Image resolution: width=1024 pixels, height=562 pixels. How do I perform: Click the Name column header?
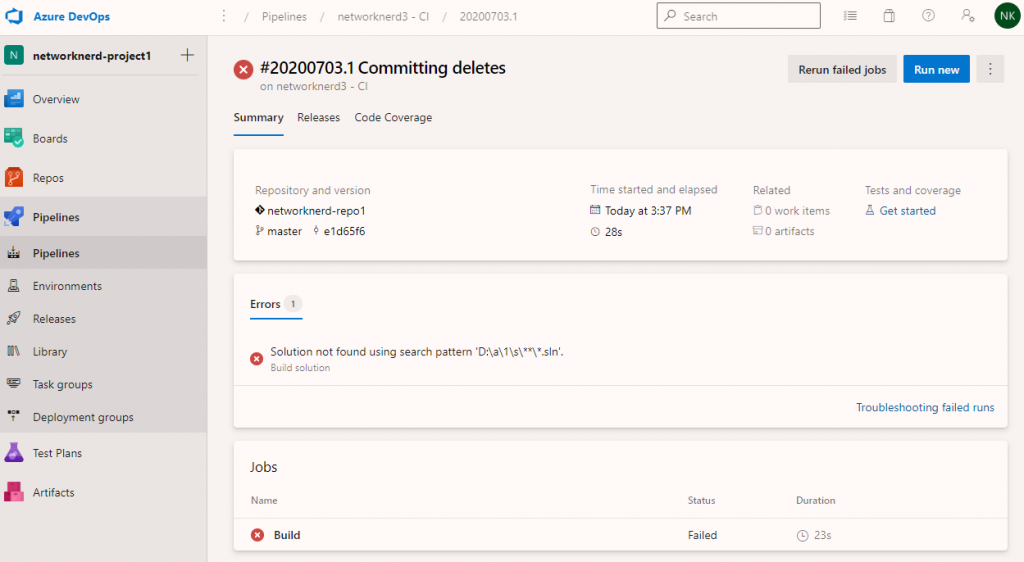point(264,501)
